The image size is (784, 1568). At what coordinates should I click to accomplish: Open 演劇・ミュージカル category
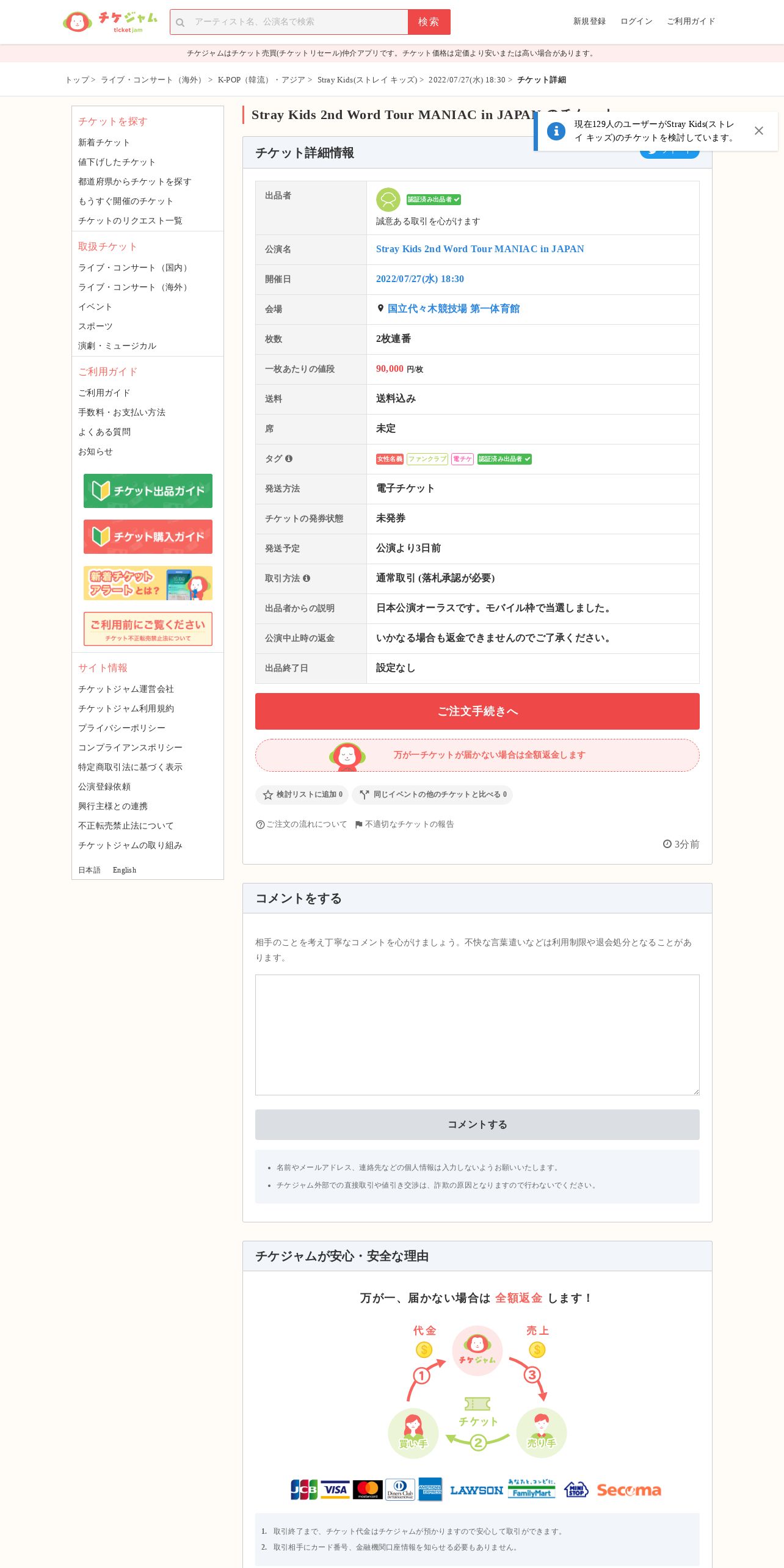(x=117, y=346)
